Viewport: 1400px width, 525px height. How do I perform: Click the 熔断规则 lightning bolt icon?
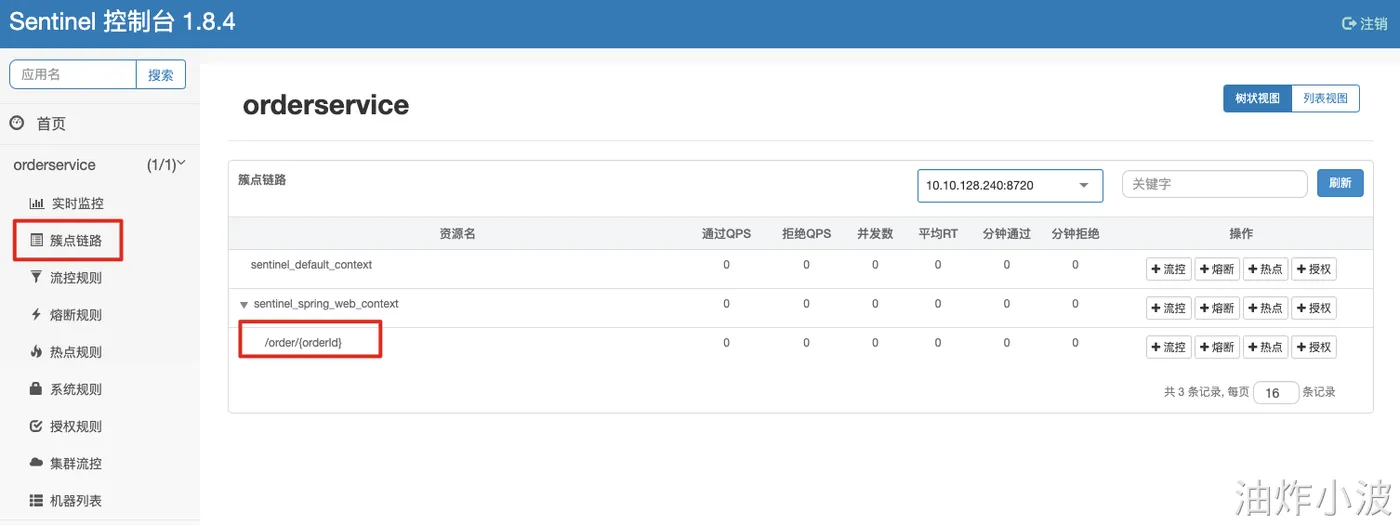(x=37, y=315)
